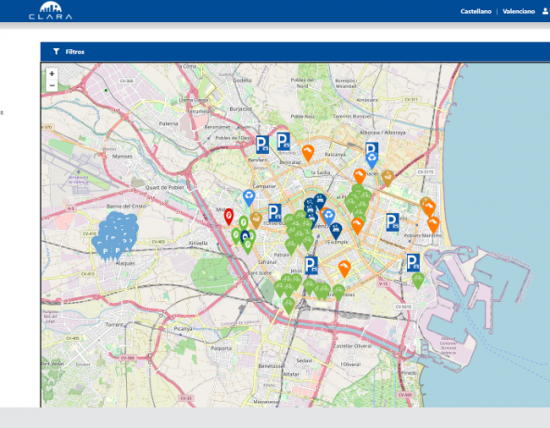Viewport: 550px width, 428px height.
Task: Switch language to Castellano
Action: (x=476, y=12)
